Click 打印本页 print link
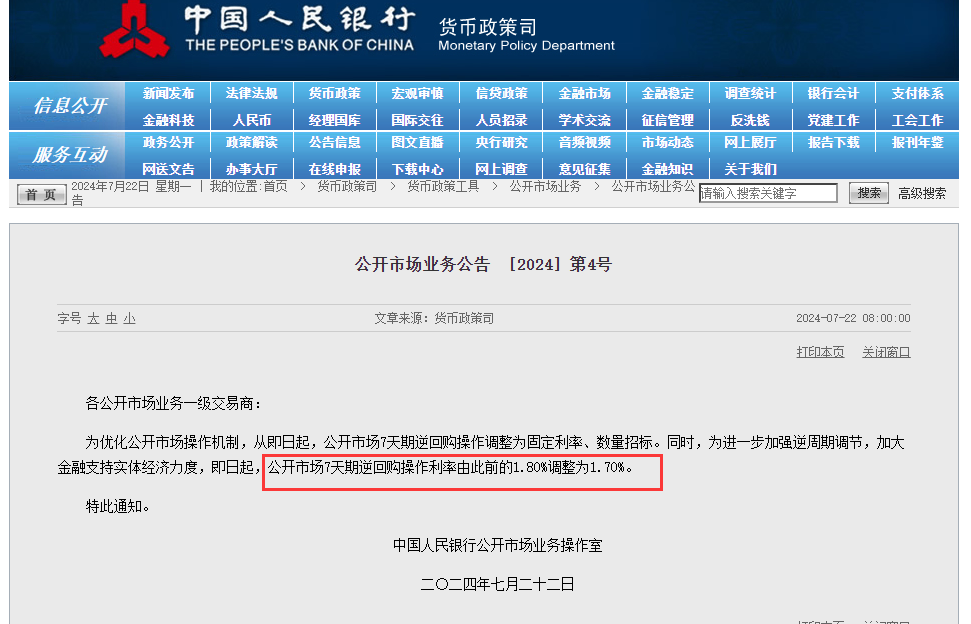Screen dimensions: 971x624 (821, 352)
